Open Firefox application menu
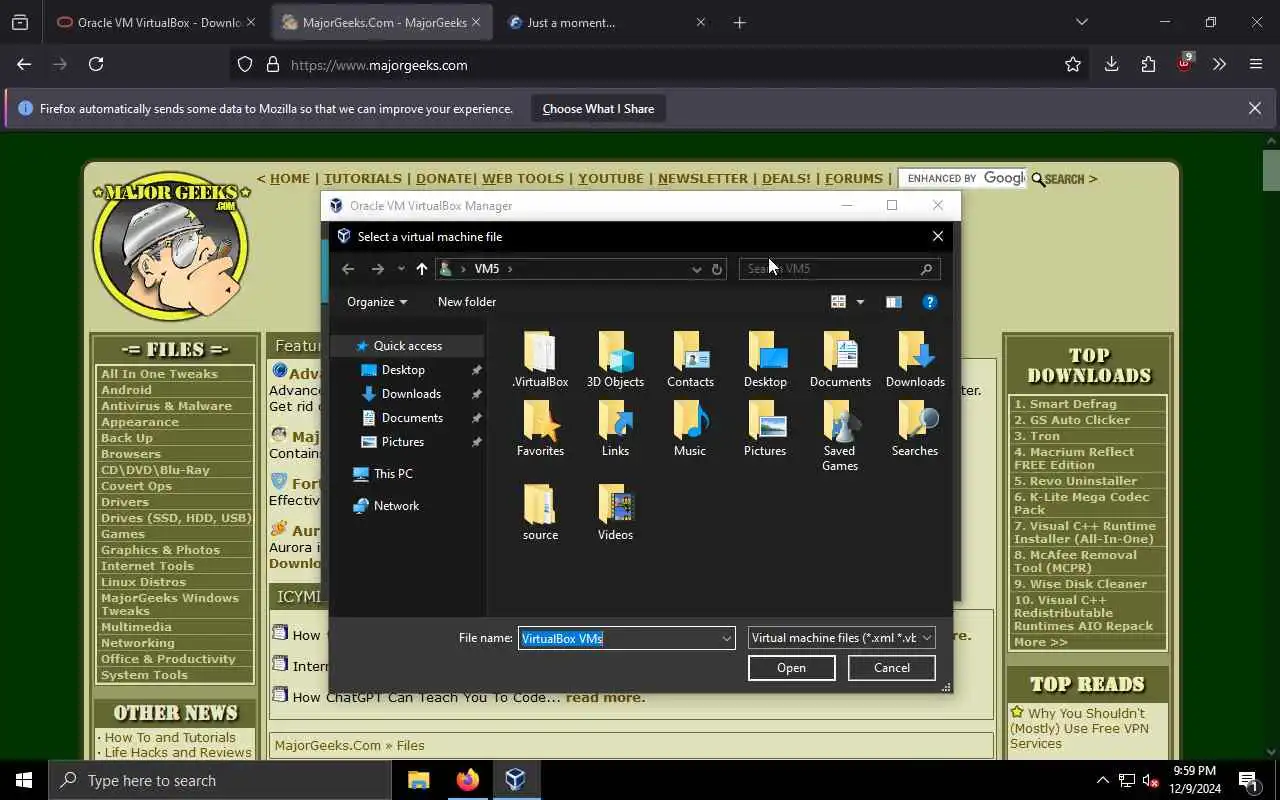The height and width of the screenshot is (800, 1280). [x=1256, y=64]
